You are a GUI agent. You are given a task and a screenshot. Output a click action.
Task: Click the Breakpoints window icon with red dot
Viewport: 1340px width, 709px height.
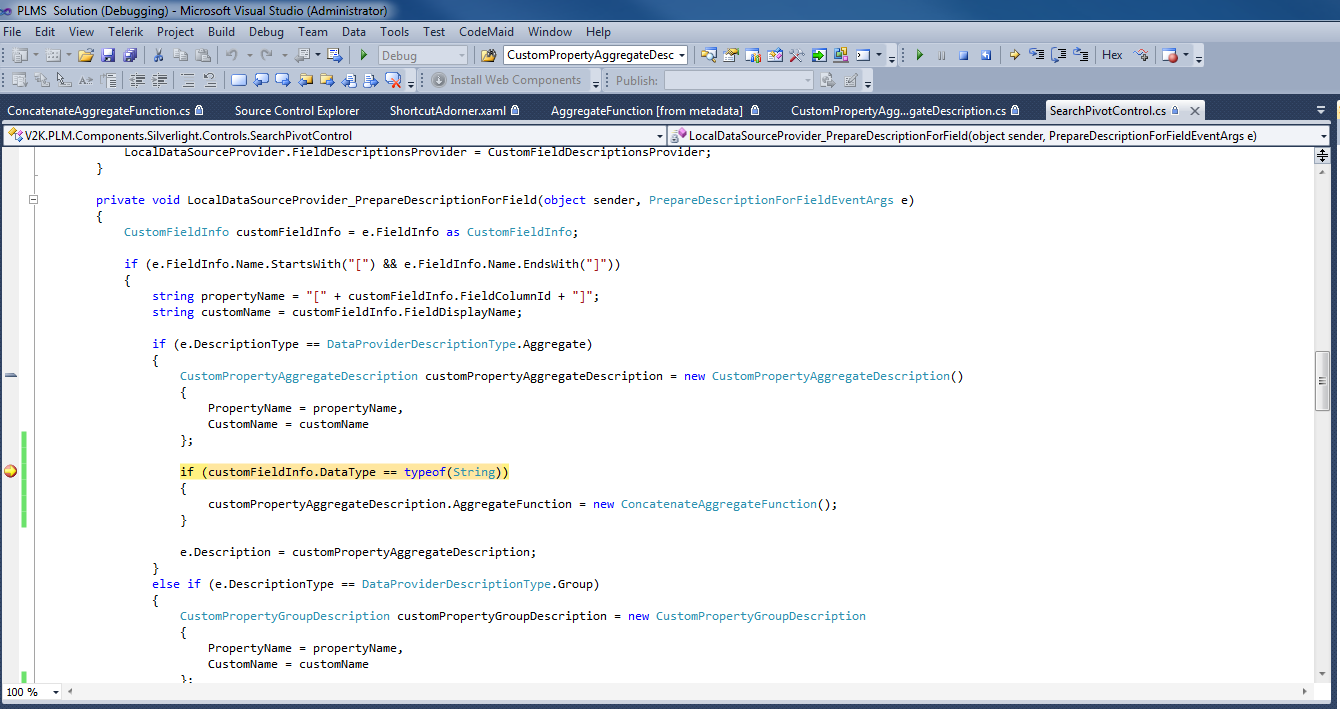click(x=1170, y=55)
